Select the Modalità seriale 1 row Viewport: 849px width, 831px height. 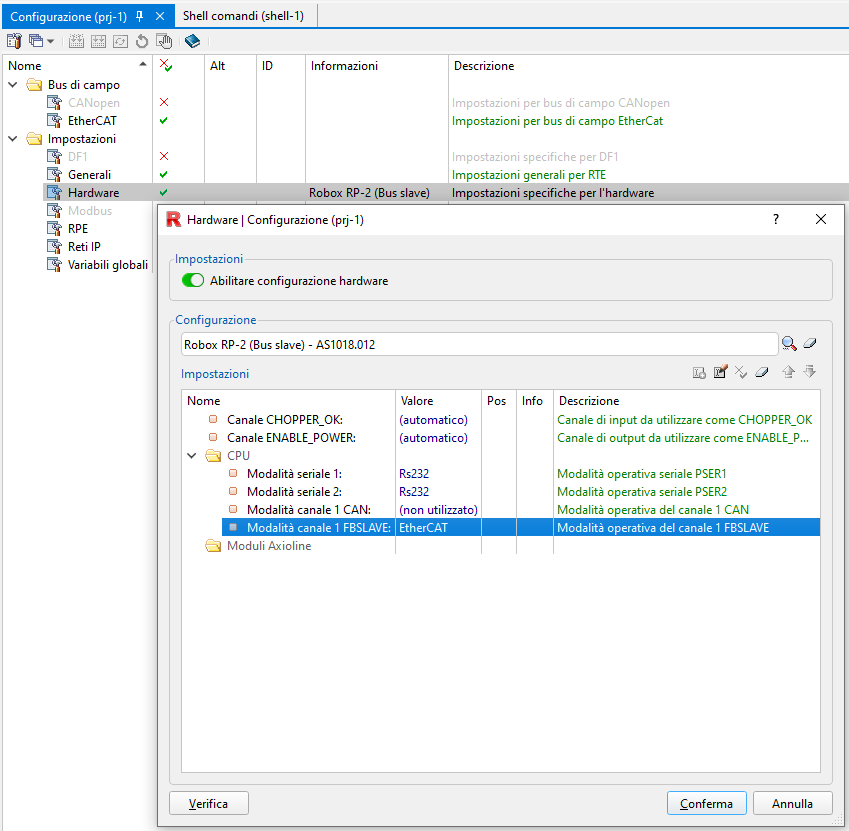point(501,474)
